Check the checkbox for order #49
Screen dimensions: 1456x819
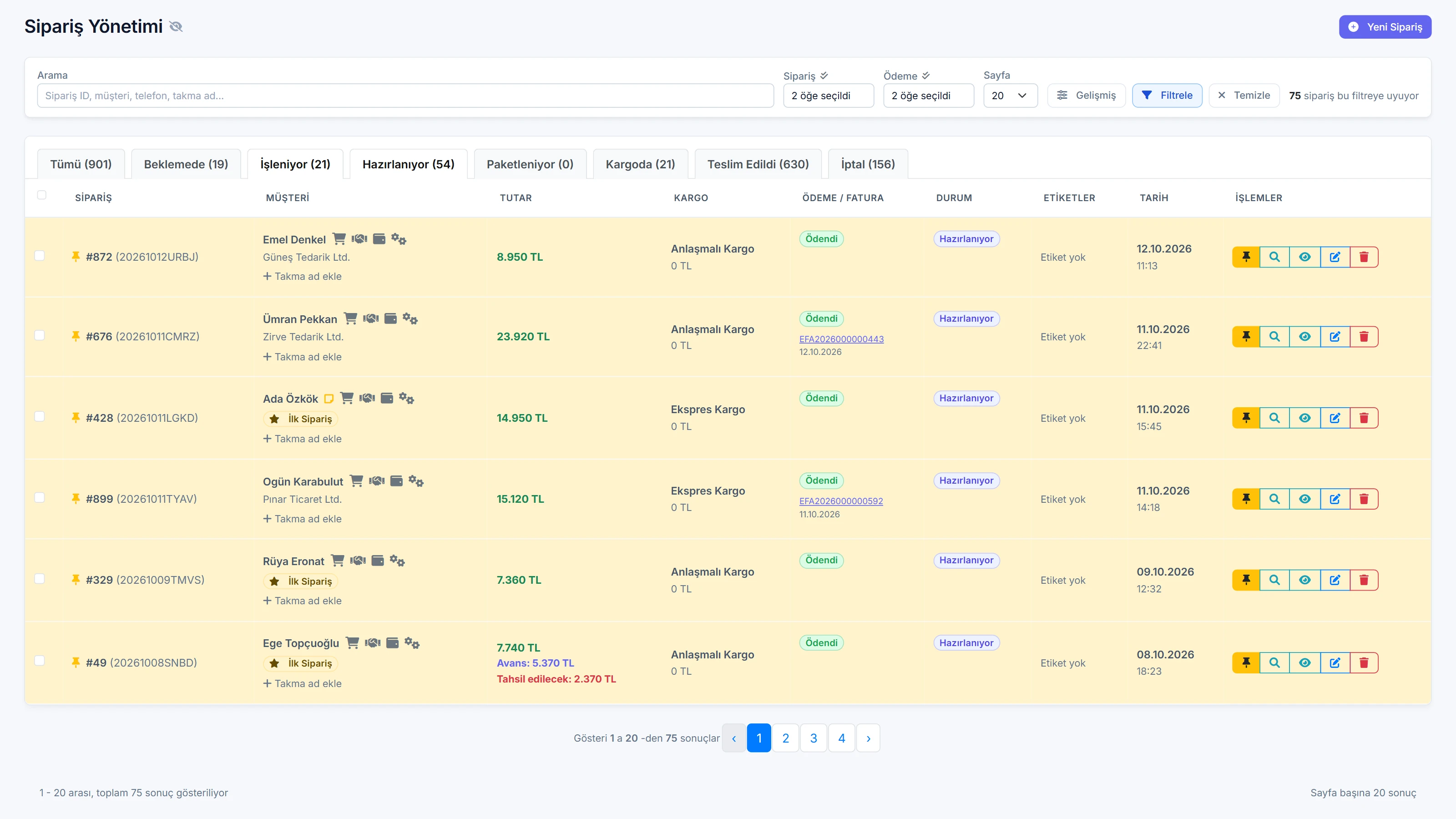[x=40, y=661]
